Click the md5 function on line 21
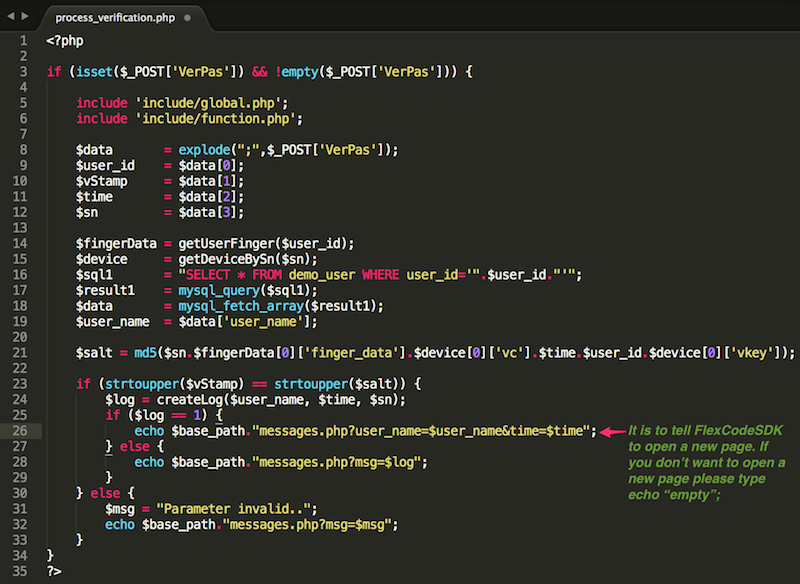800x584 pixels. click(x=145, y=353)
